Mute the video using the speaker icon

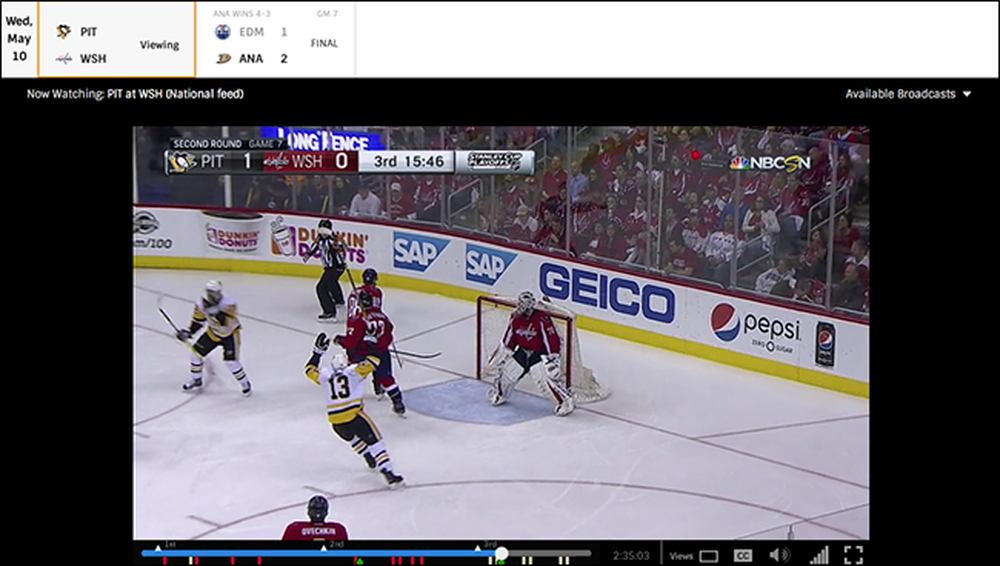tap(778, 555)
